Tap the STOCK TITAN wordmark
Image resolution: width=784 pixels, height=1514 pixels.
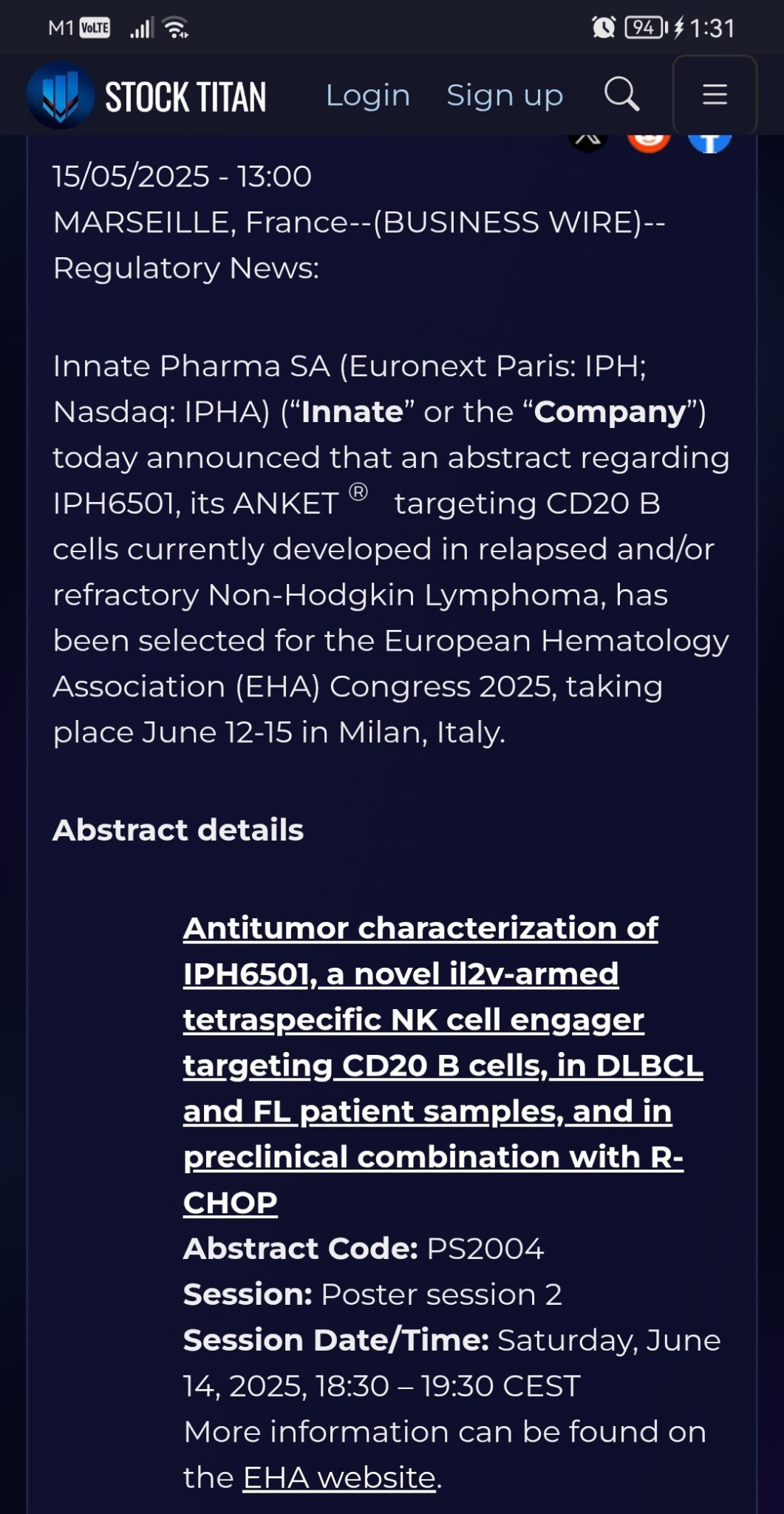[x=185, y=97]
